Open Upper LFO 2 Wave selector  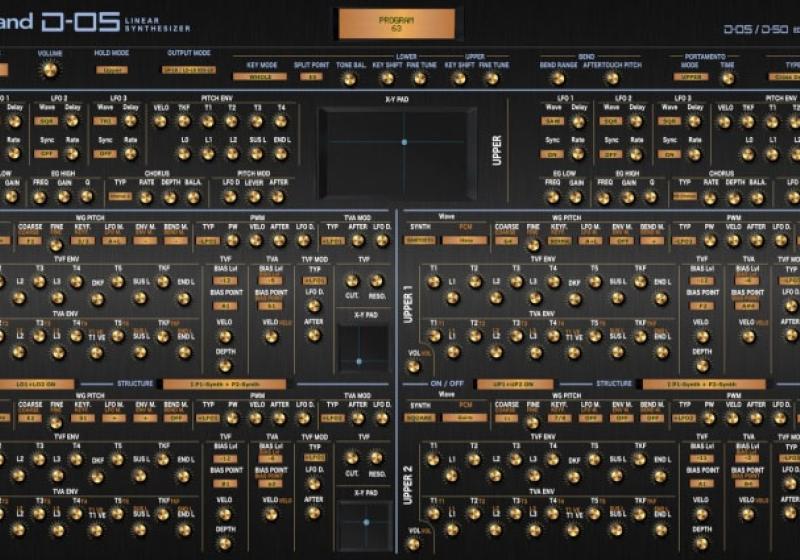611,121
